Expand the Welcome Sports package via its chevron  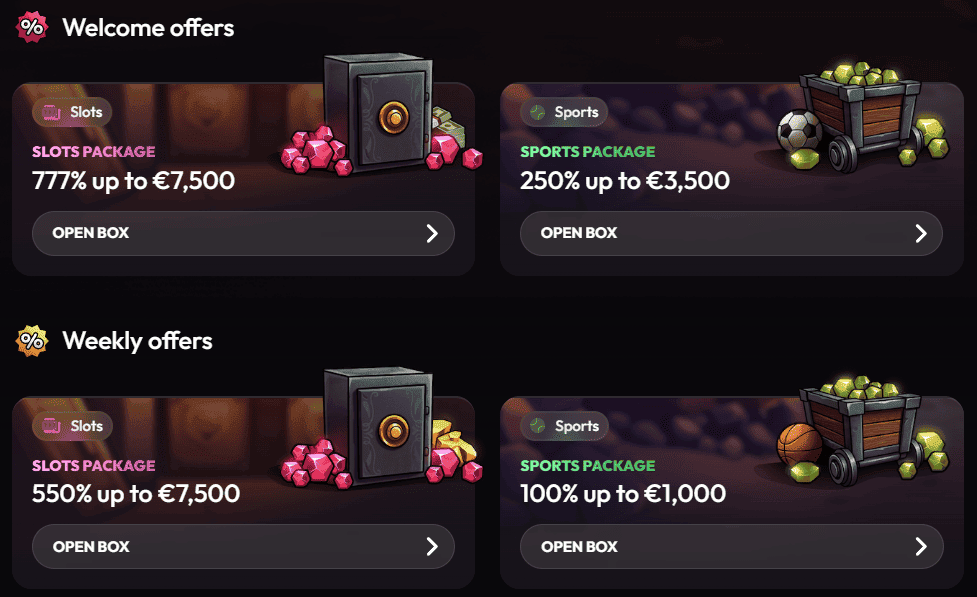pyautogui.click(x=920, y=233)
